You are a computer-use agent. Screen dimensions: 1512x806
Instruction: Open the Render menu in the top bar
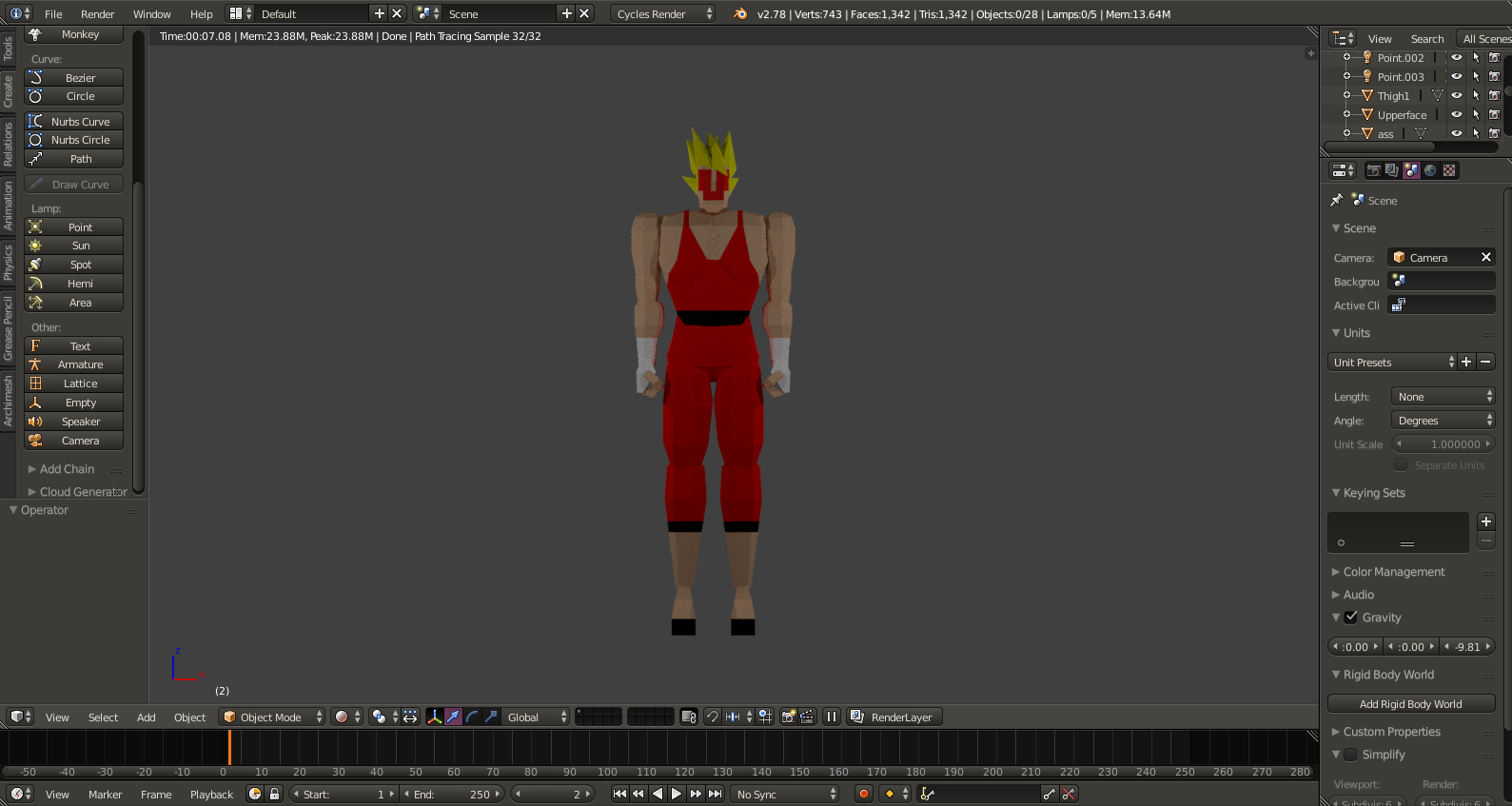[97, 13]
